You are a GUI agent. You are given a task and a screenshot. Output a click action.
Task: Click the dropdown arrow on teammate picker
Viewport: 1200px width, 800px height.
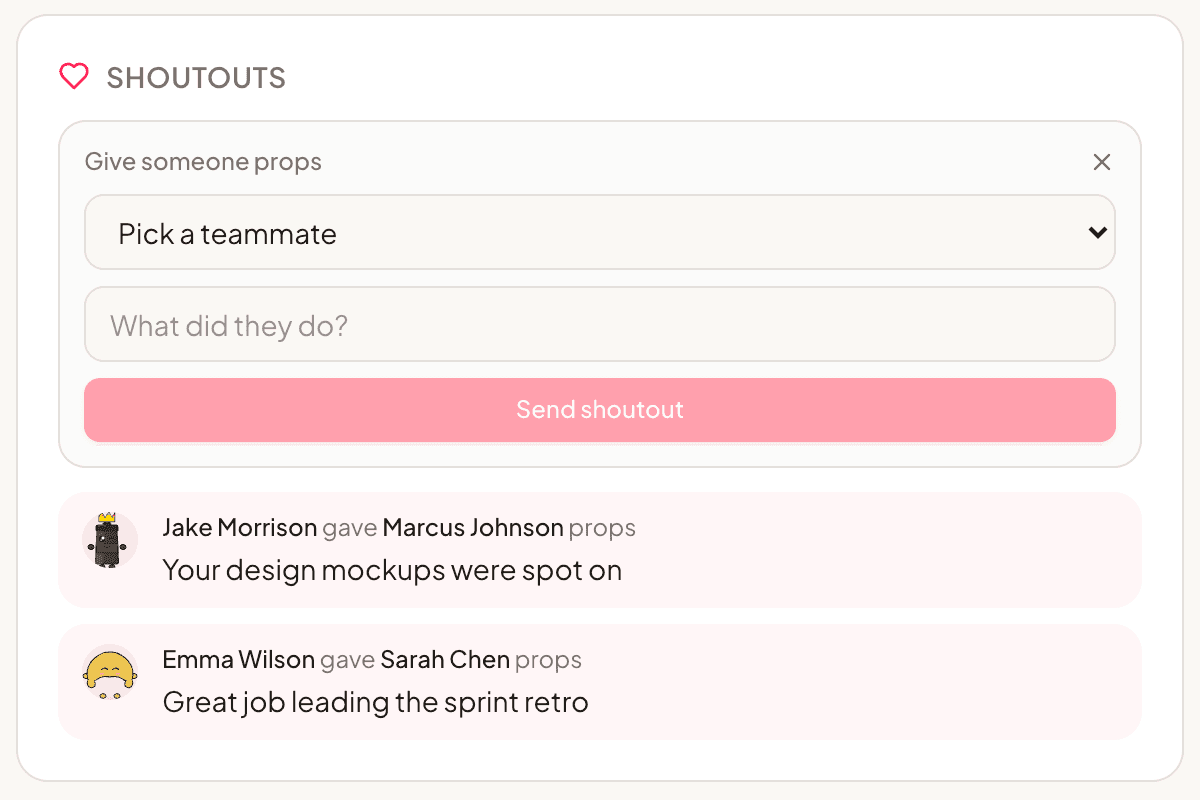1095,233
